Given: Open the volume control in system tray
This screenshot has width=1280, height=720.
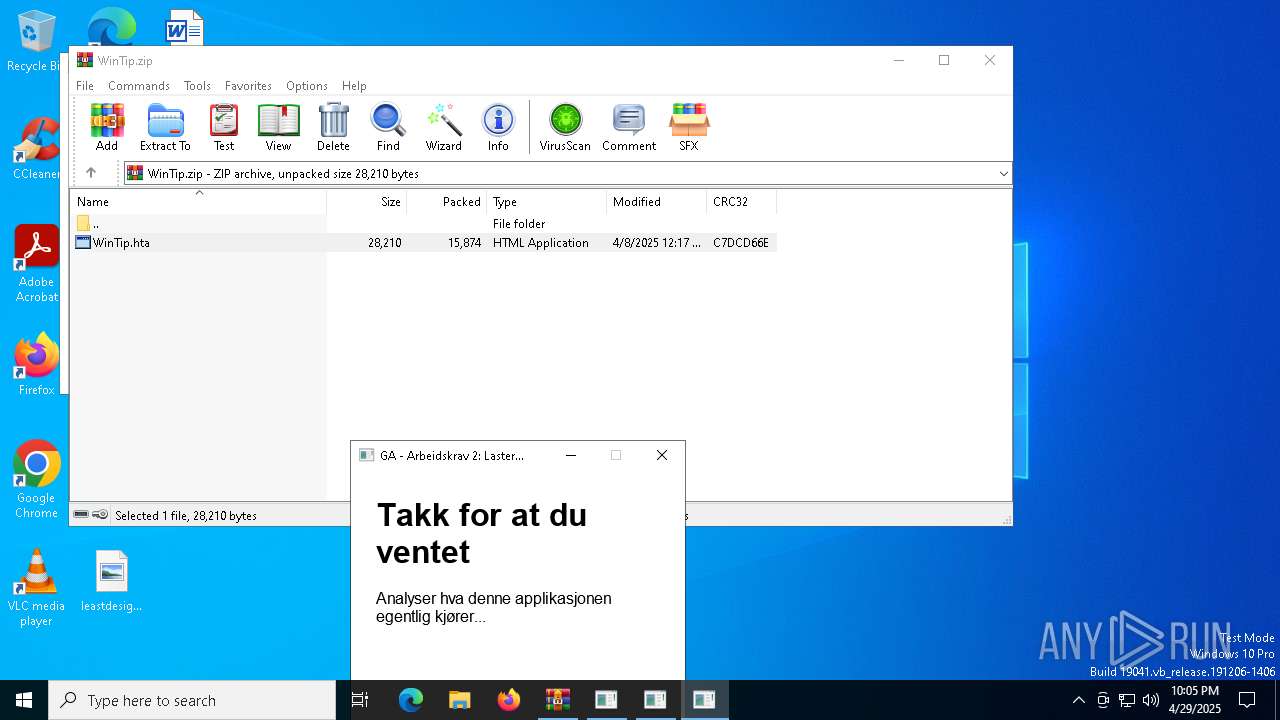Looking at the screenshot, I should pos(1151,700).
